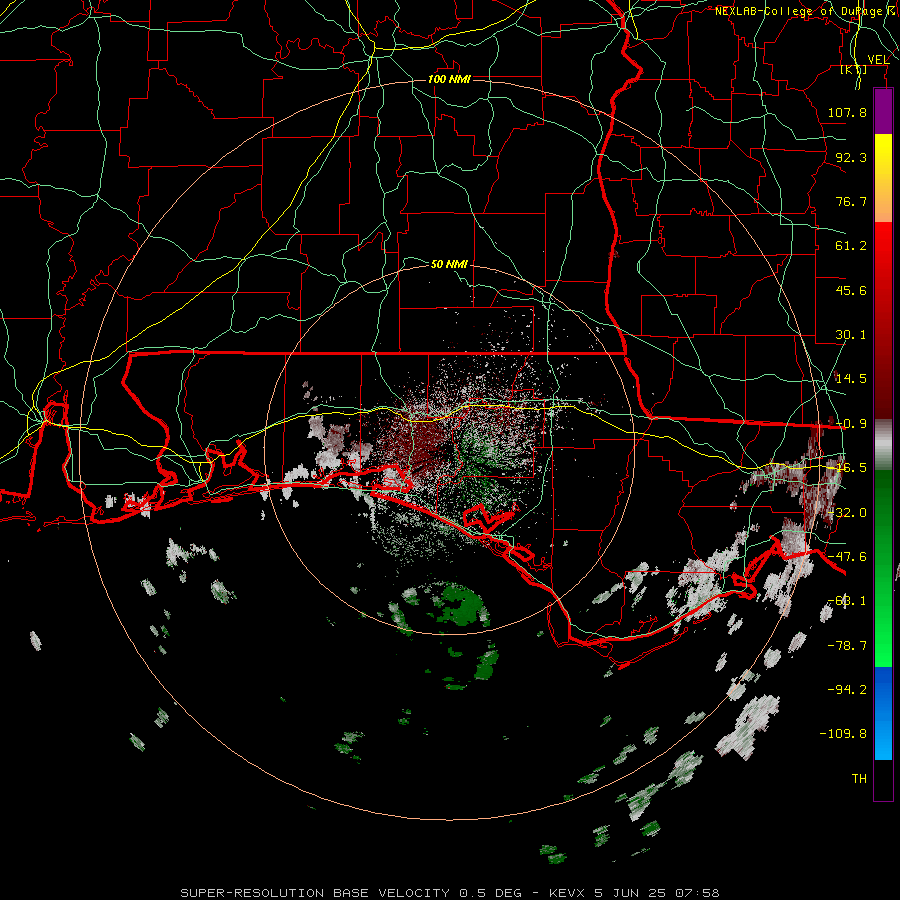
Task: Click the 100 NMI range ring label
Action: pyautogui.click(x=449, y=79)
